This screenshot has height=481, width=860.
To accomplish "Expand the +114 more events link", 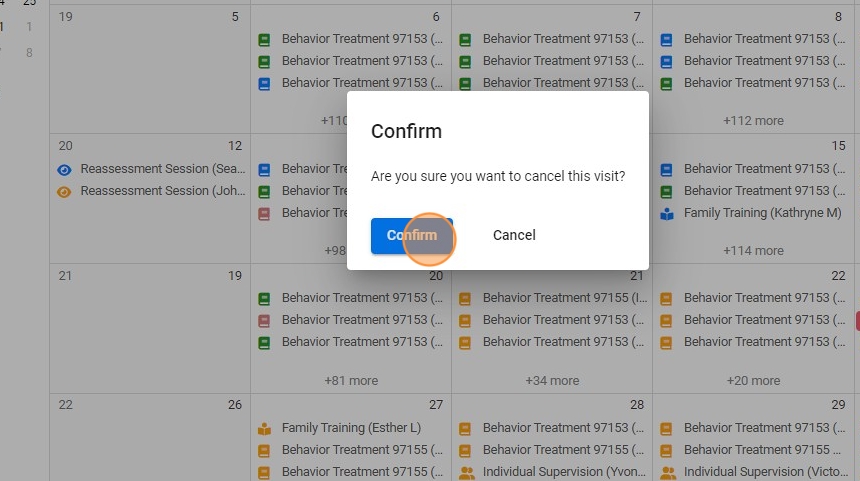I will click(753, 251).
